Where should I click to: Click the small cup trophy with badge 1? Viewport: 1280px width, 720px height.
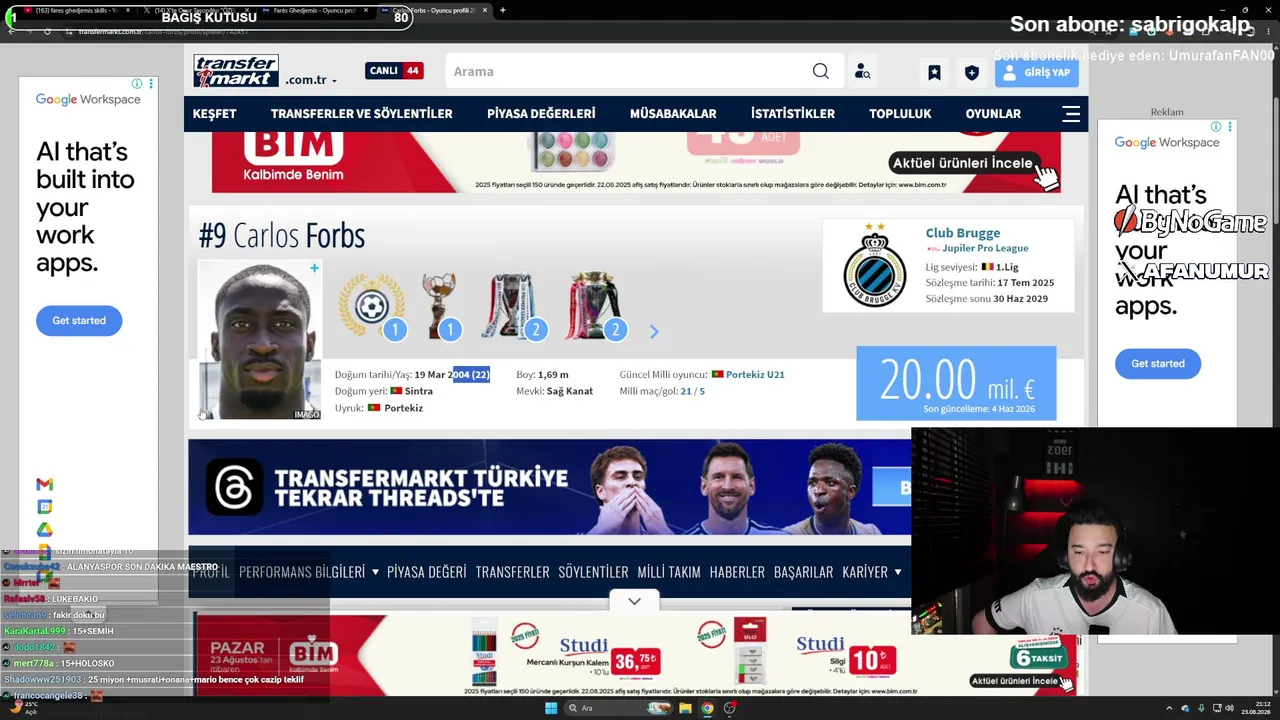440,305
